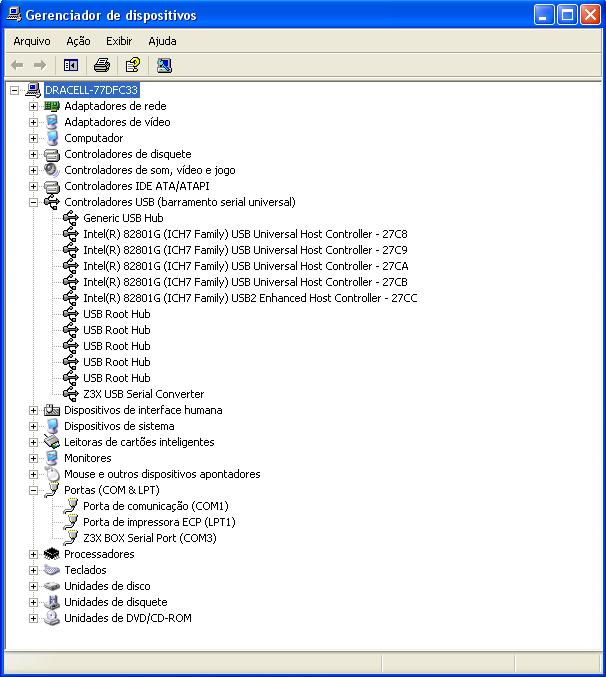Click the DVD/CD-ROM disc icon
The height and width of the screenshot is (677, 606).
(x=52, y=618)
